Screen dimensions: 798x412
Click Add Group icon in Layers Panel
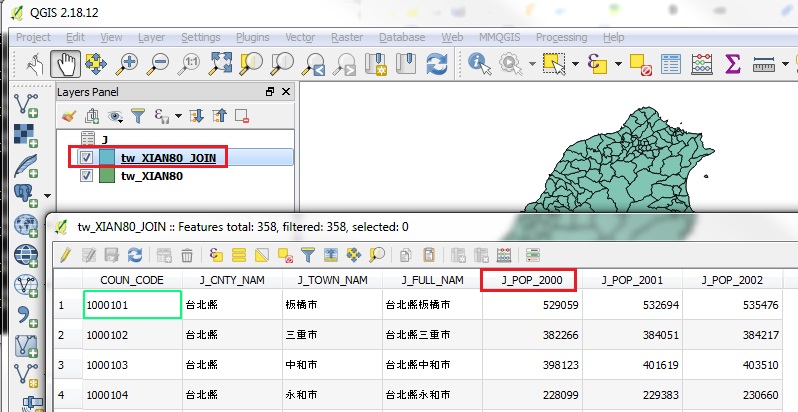(92, 116)
